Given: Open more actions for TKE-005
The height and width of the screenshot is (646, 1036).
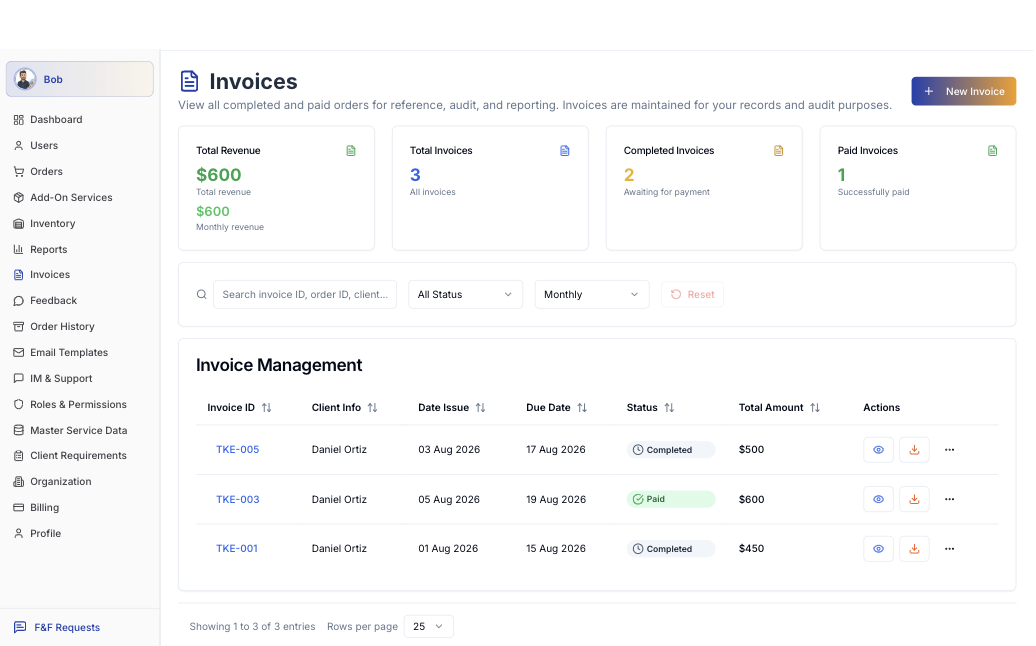Looking at the screenshot, I should [949, 450].
